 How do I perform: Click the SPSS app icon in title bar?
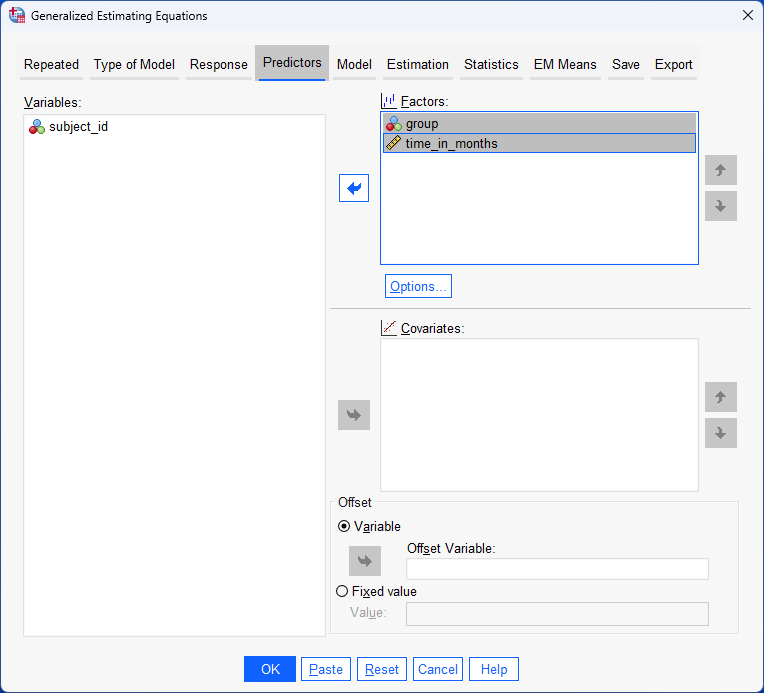17,15
